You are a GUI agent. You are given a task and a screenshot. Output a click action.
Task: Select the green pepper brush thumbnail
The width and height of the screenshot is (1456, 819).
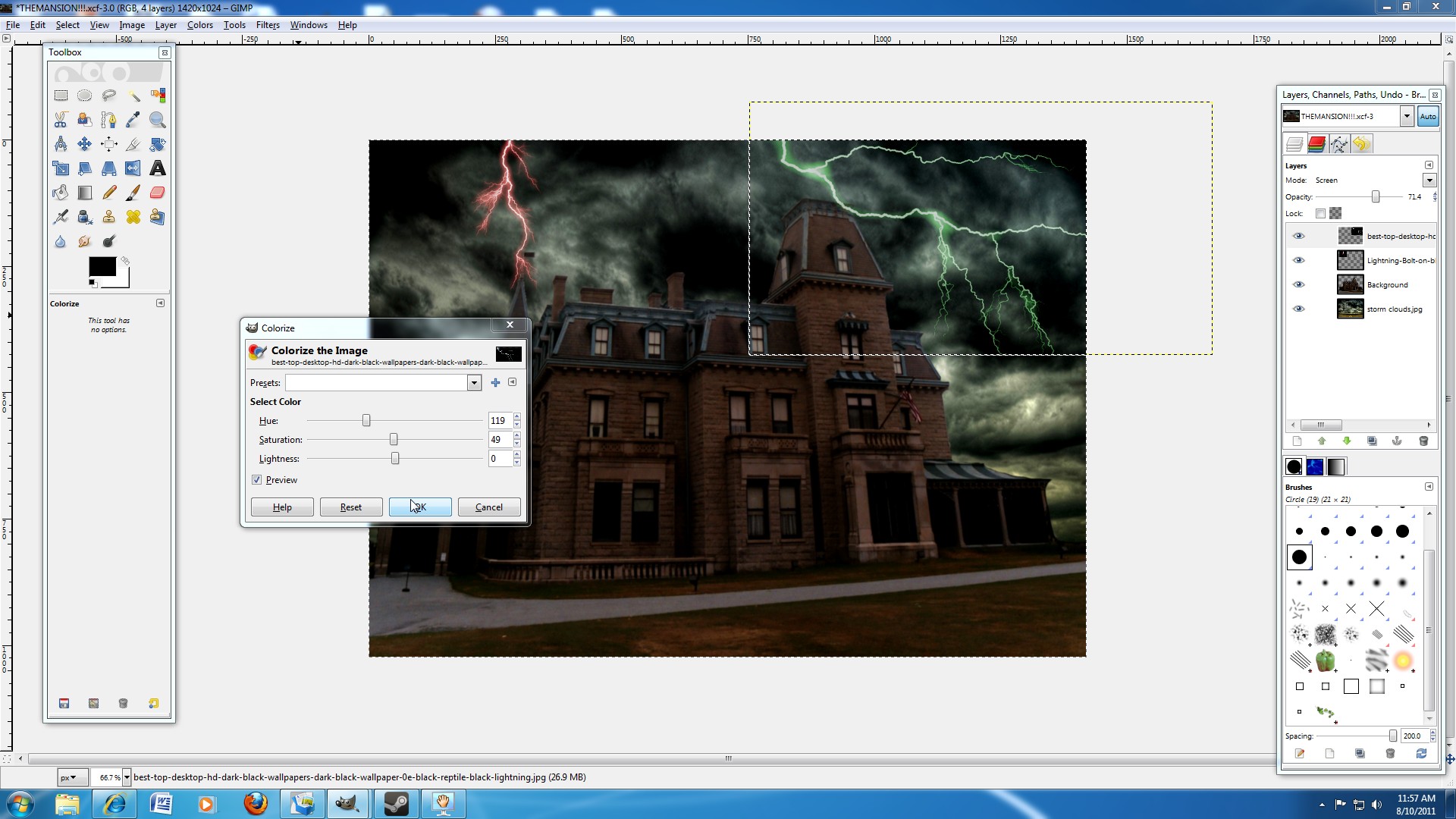1325,661
